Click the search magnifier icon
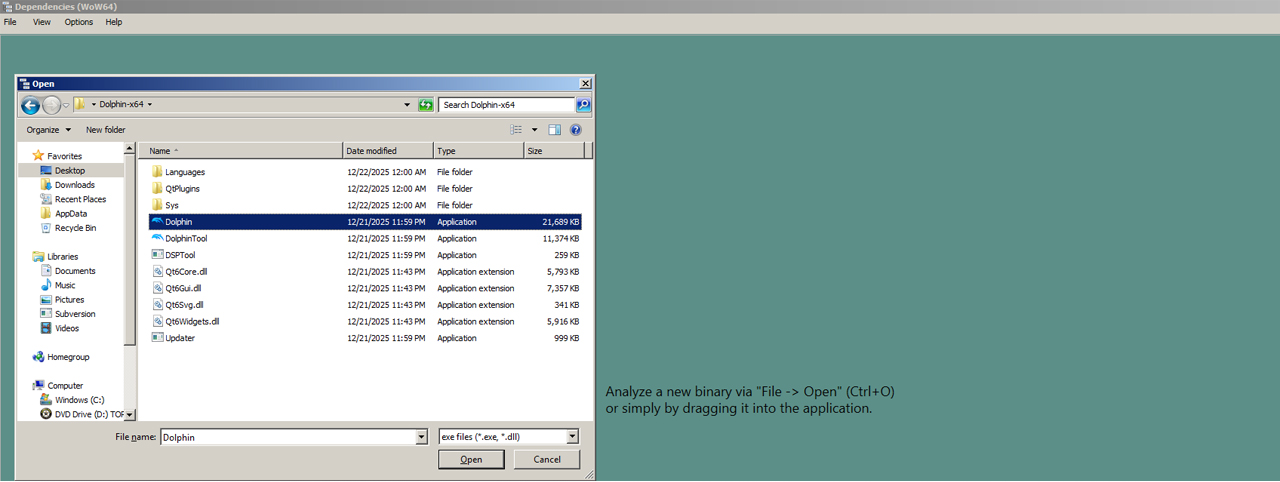Viewport: 1280px width, 482px height. tap(583, 105)
